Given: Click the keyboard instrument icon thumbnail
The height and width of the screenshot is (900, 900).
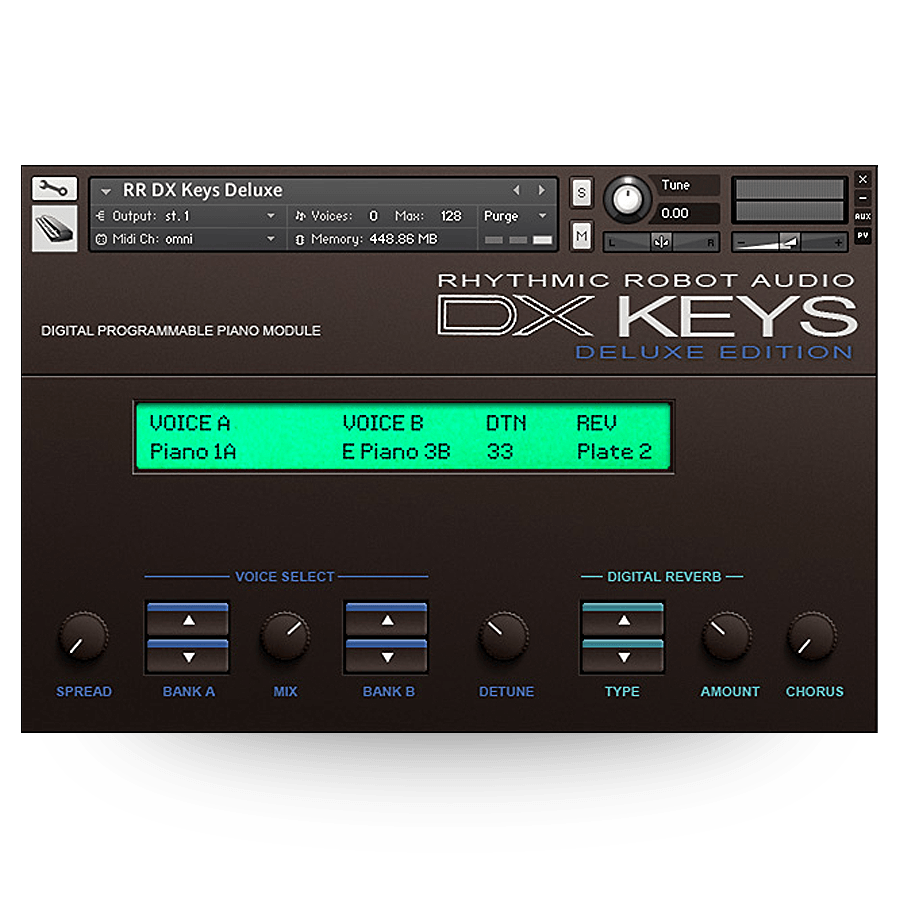Looking at the screenshot, I should pos(55,229).
